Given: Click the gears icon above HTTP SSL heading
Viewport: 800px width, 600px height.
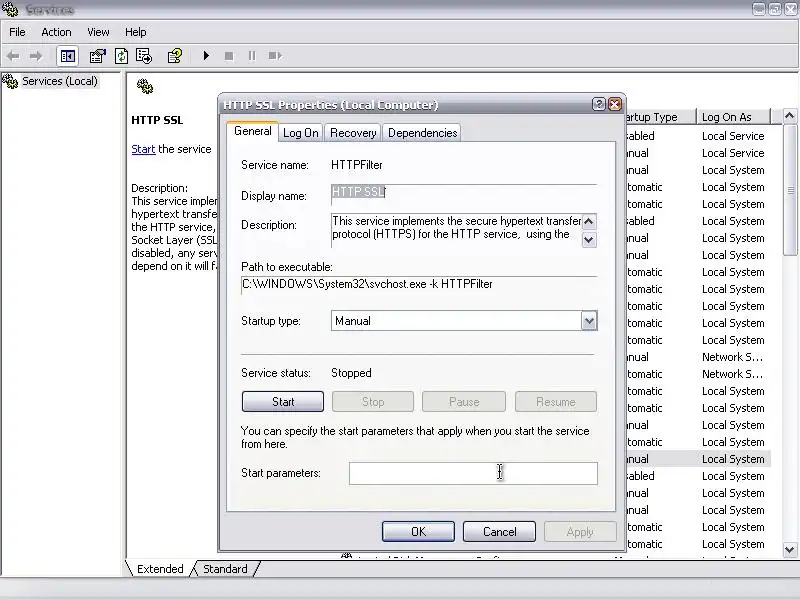Looking at the screenshot, I should 145,86.
